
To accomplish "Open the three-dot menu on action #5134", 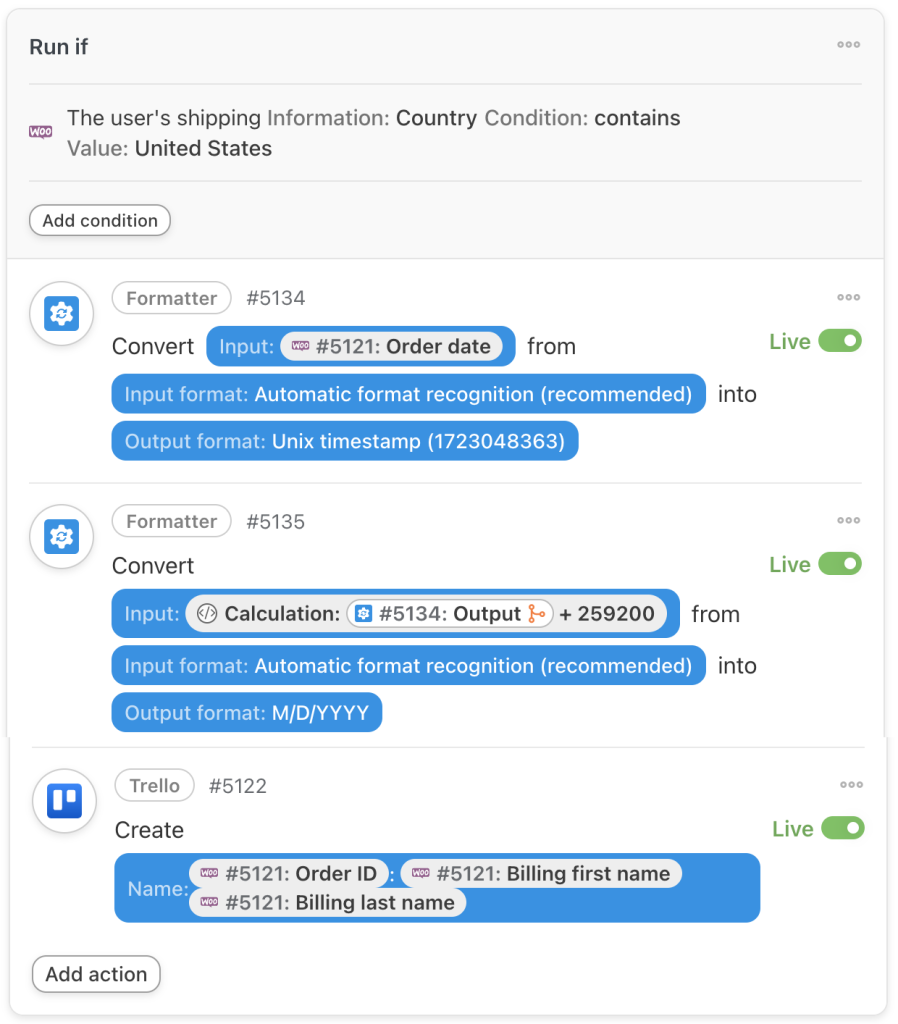I will [x=848, y=296].
